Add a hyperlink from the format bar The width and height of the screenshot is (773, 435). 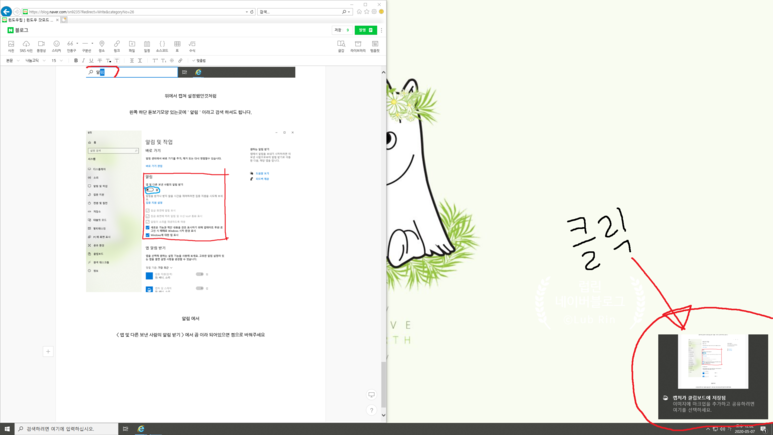pyautogui.click(x=180, y=61)
